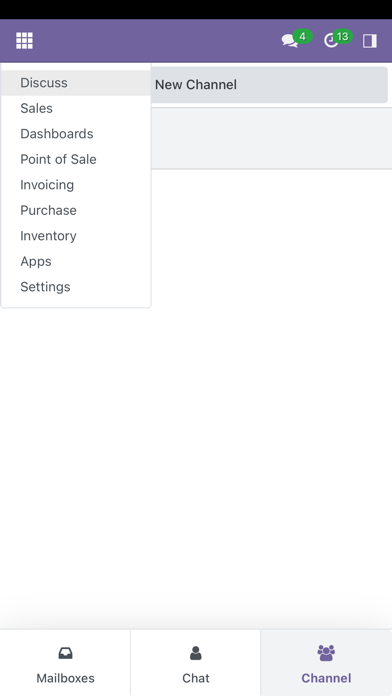Click the sidebar panel icon in header

[x=370, y=41]
